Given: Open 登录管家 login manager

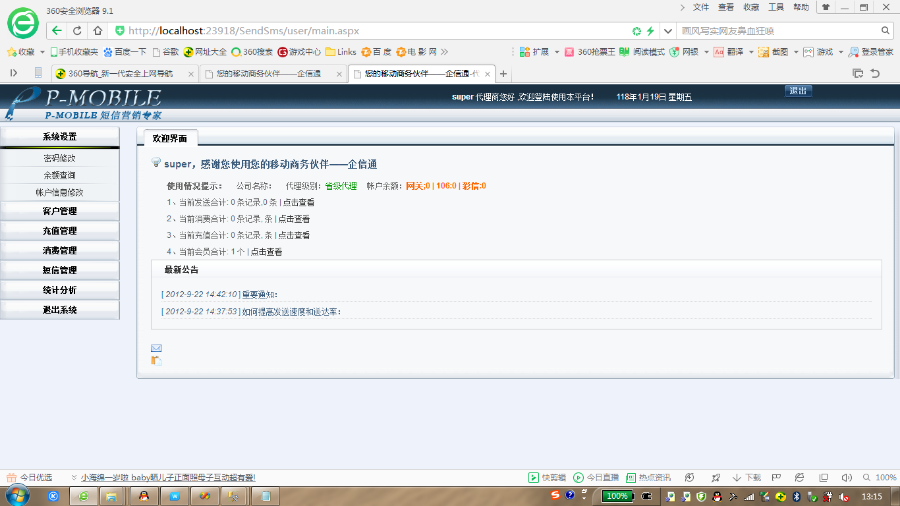Looking at the screenshot, I should 871,52.
